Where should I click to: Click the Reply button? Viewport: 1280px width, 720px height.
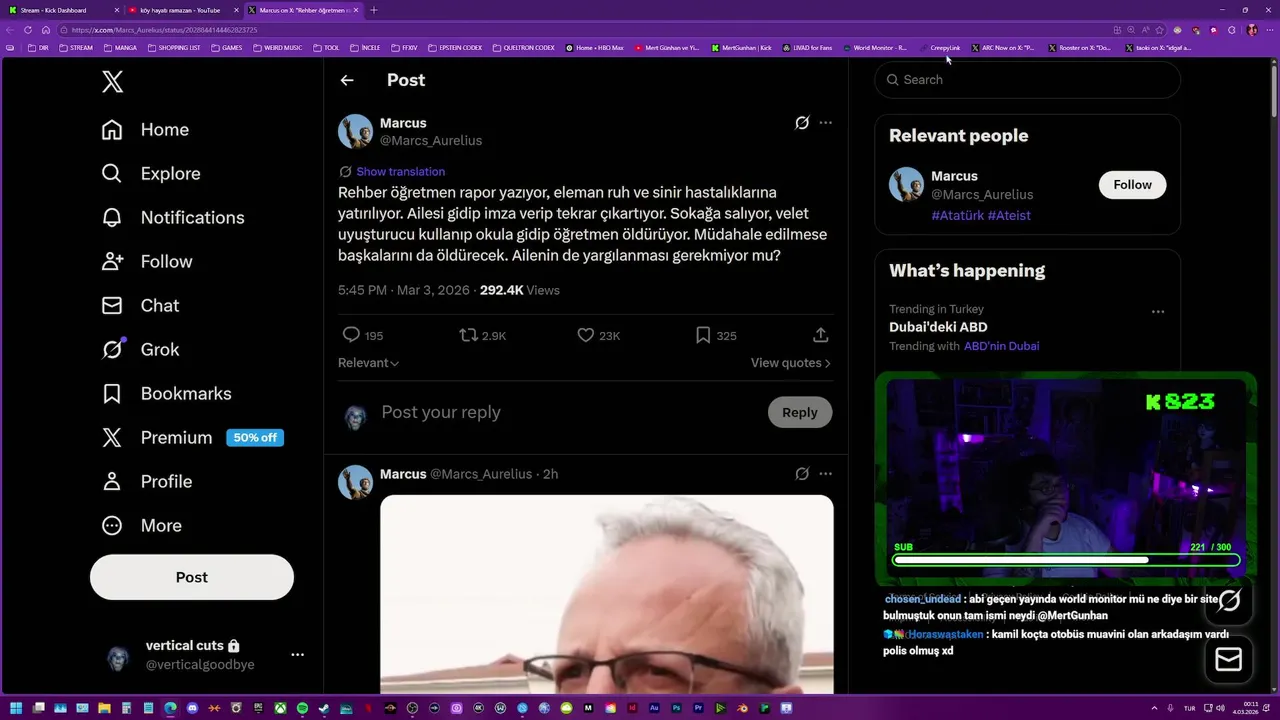[x=800, y=412]
